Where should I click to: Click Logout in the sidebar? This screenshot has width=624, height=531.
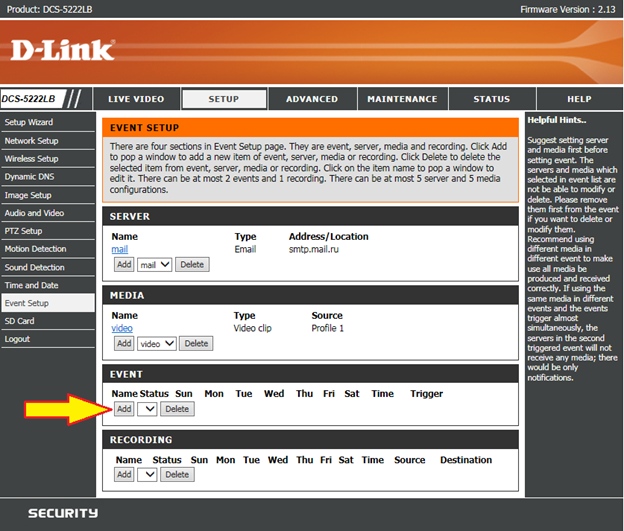[17, 339]
